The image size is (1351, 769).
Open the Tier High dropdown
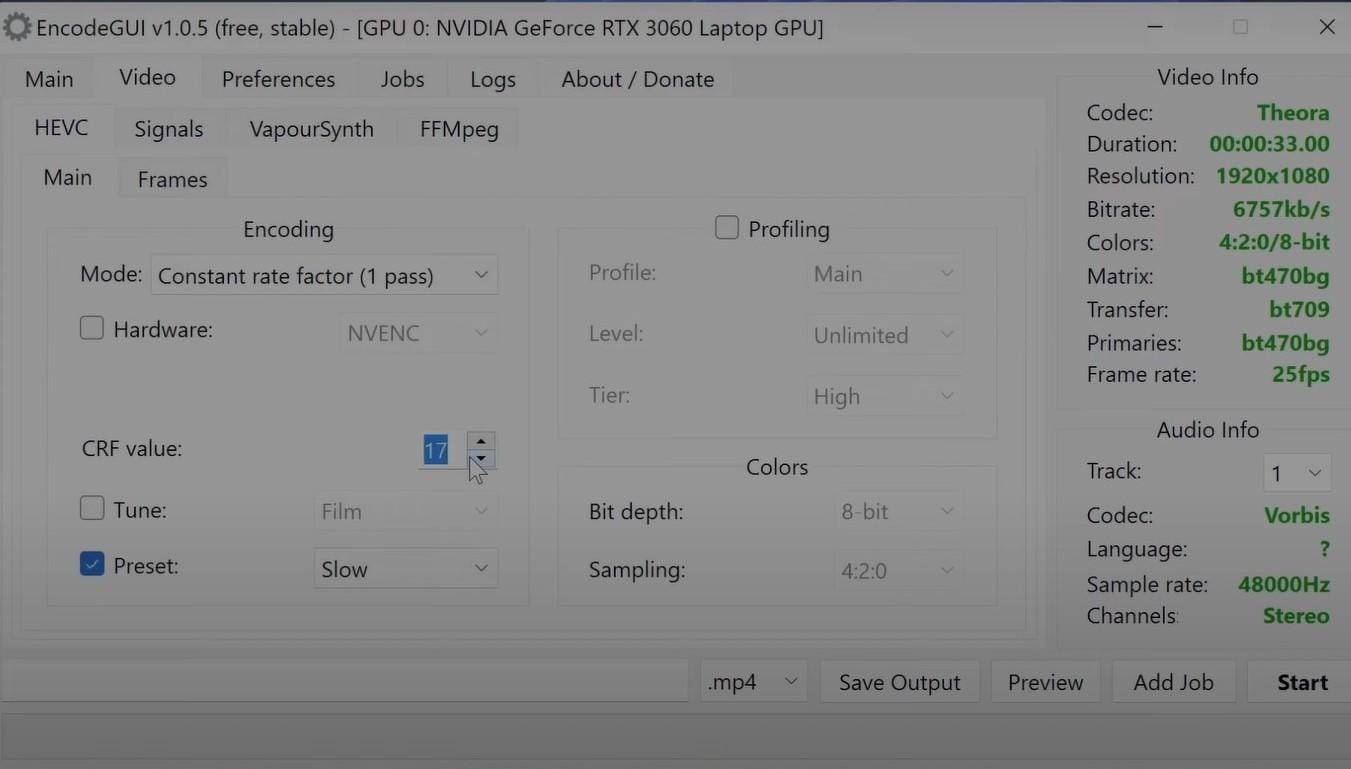(885, 396)
